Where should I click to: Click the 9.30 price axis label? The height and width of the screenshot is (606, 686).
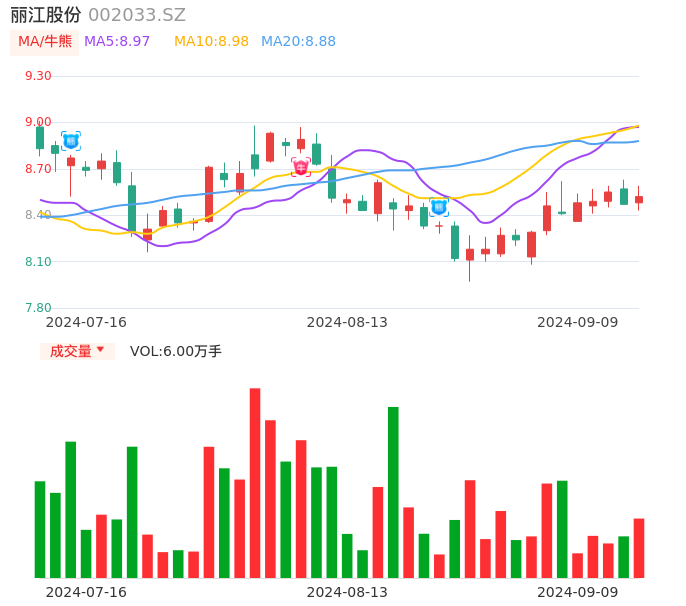(x=37, y=76)
